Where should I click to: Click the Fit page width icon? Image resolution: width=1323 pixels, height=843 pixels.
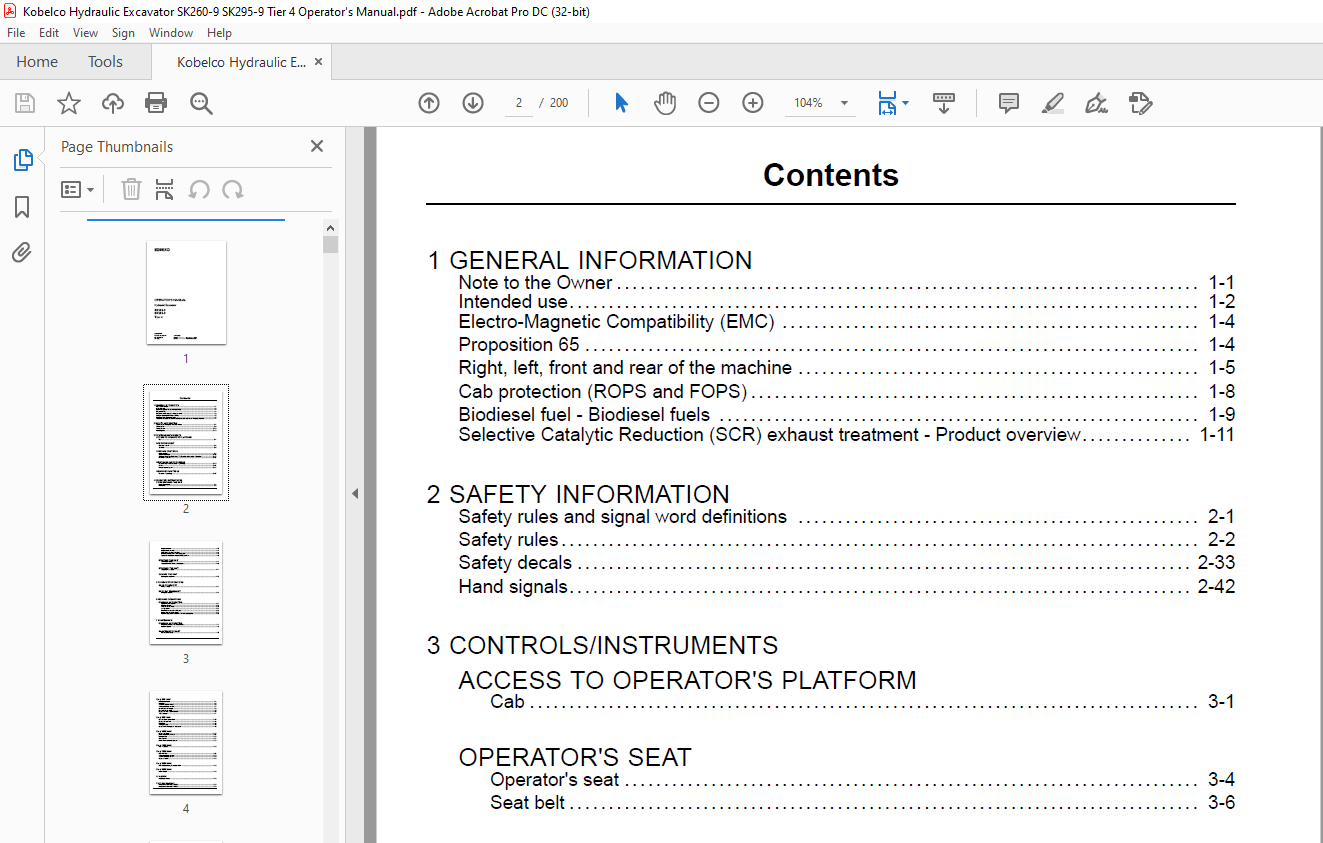coord(887,103)
